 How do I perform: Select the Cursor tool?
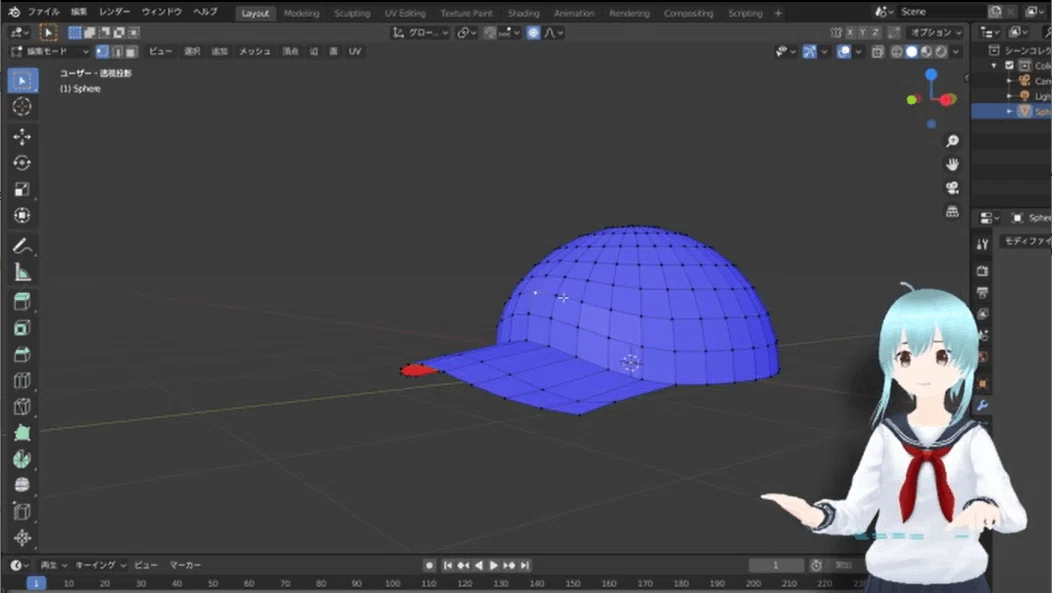(22, 107)
